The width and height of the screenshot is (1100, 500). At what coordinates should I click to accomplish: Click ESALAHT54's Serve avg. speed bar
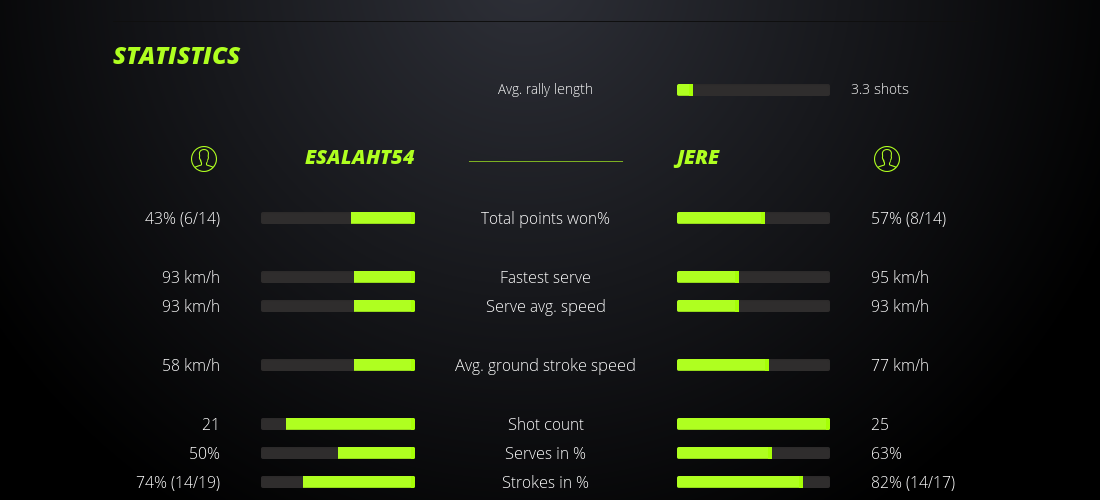(x=338, y=306)
